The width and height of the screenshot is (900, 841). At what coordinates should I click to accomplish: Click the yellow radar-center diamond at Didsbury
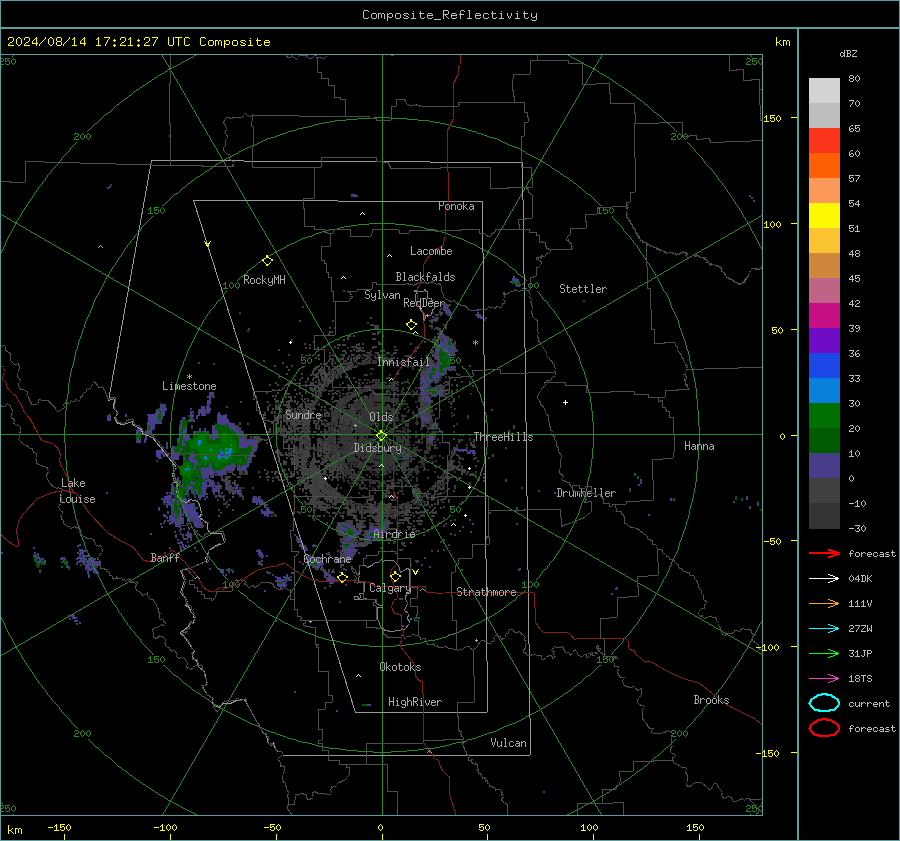pyautogui.click(x=381, y=436)
